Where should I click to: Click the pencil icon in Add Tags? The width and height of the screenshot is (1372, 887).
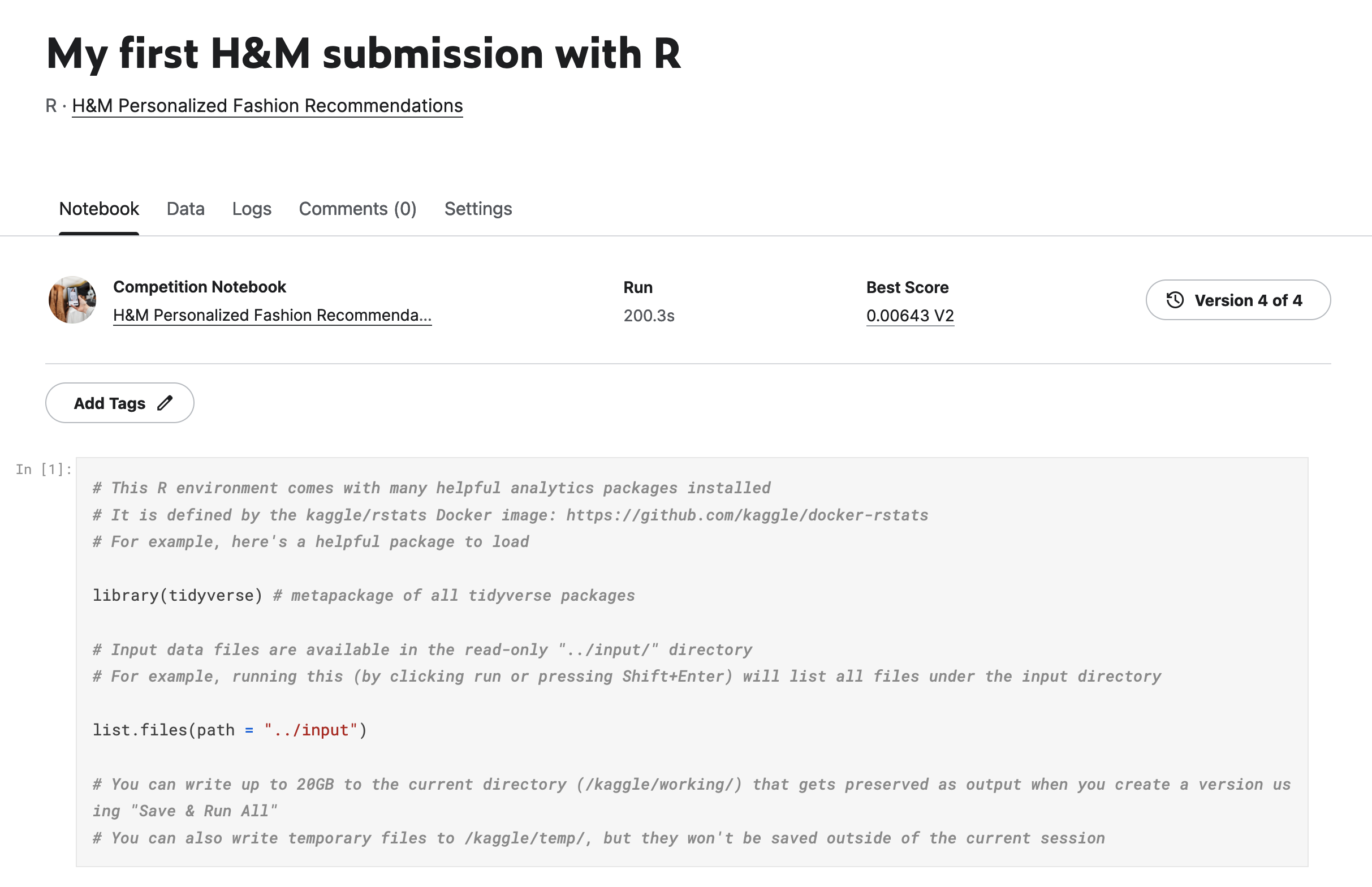pyautogui.click(x=165, y=403)
